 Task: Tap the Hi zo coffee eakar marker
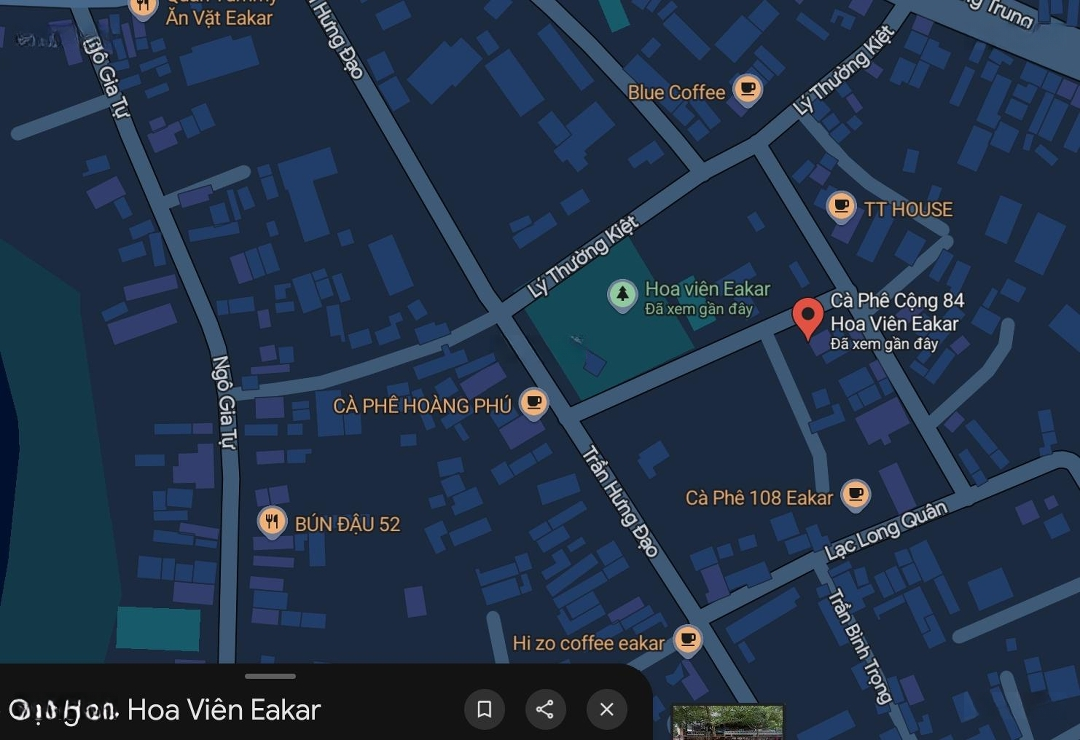(687, 641)
